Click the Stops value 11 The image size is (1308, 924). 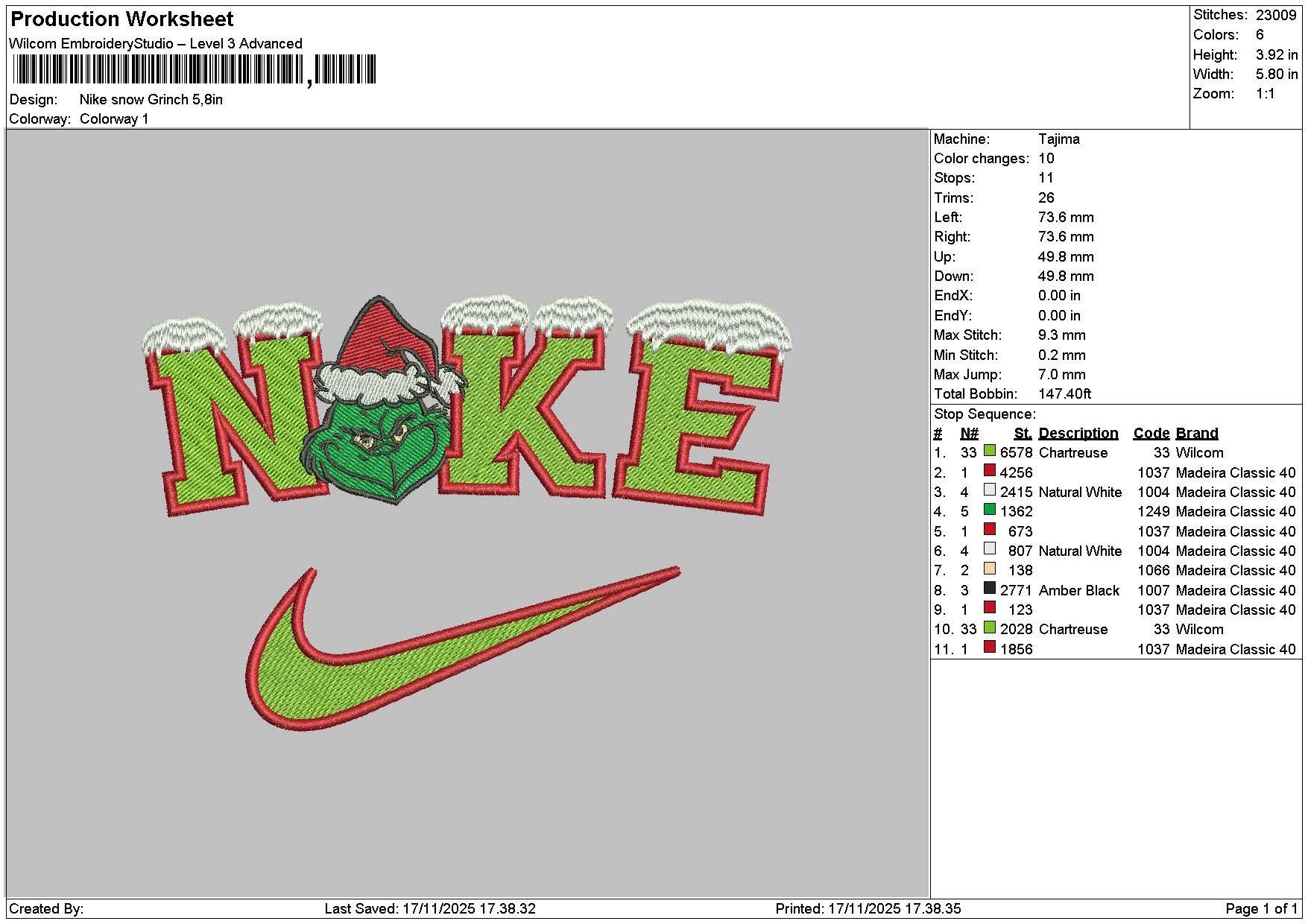tap(1046, 177)
